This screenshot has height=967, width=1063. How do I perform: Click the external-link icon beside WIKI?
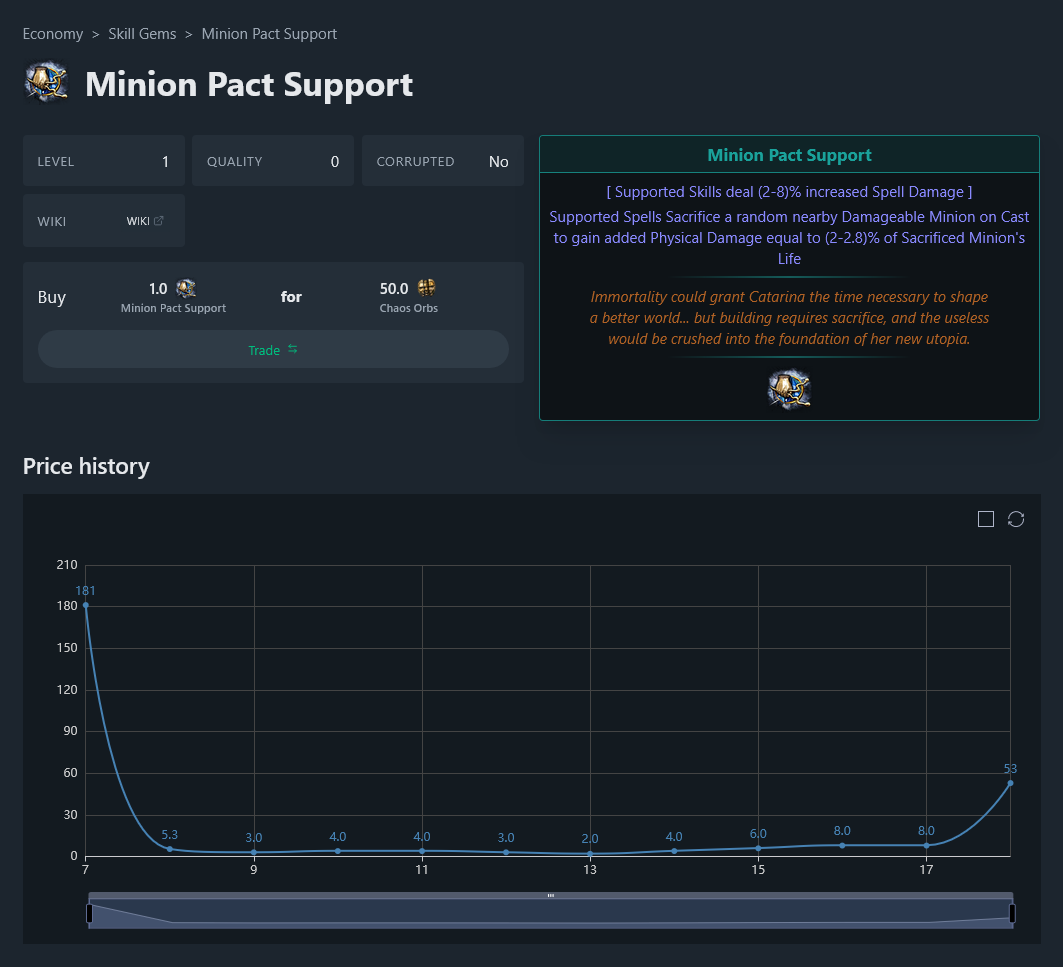pos(159,220)
